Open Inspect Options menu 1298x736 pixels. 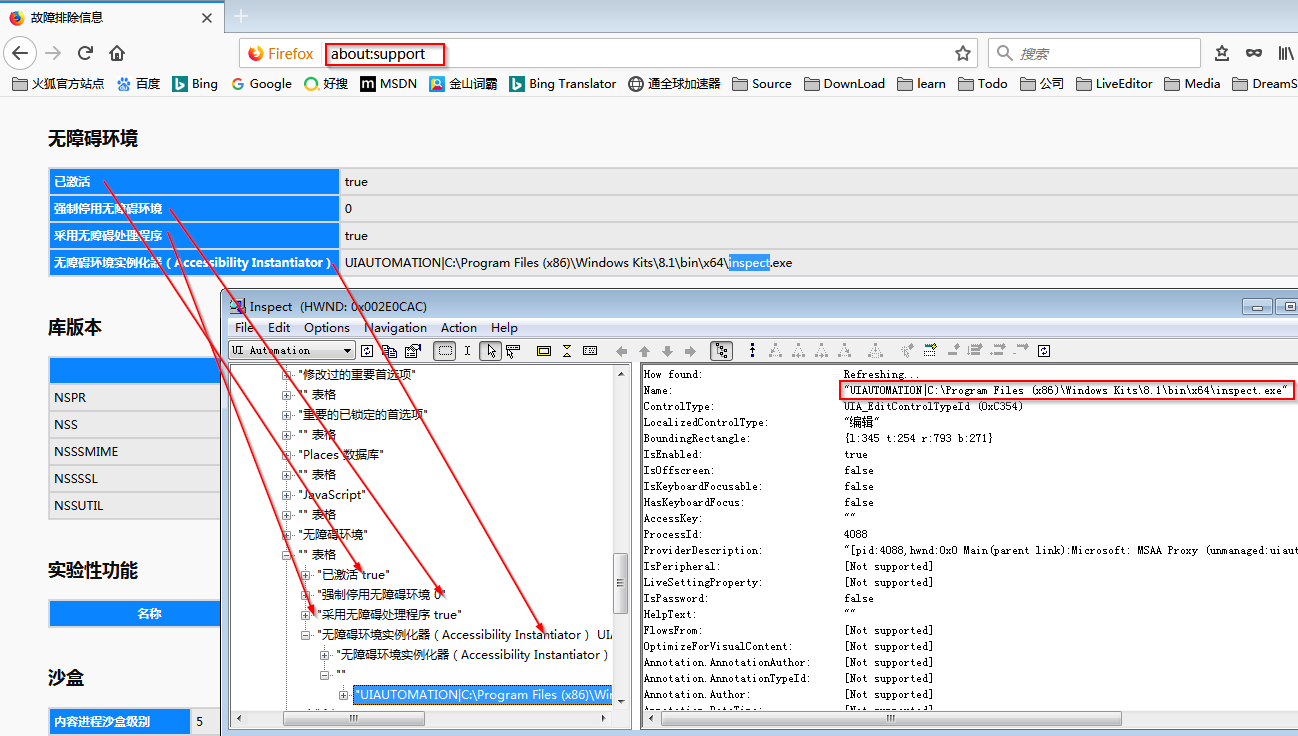point(327,327)
